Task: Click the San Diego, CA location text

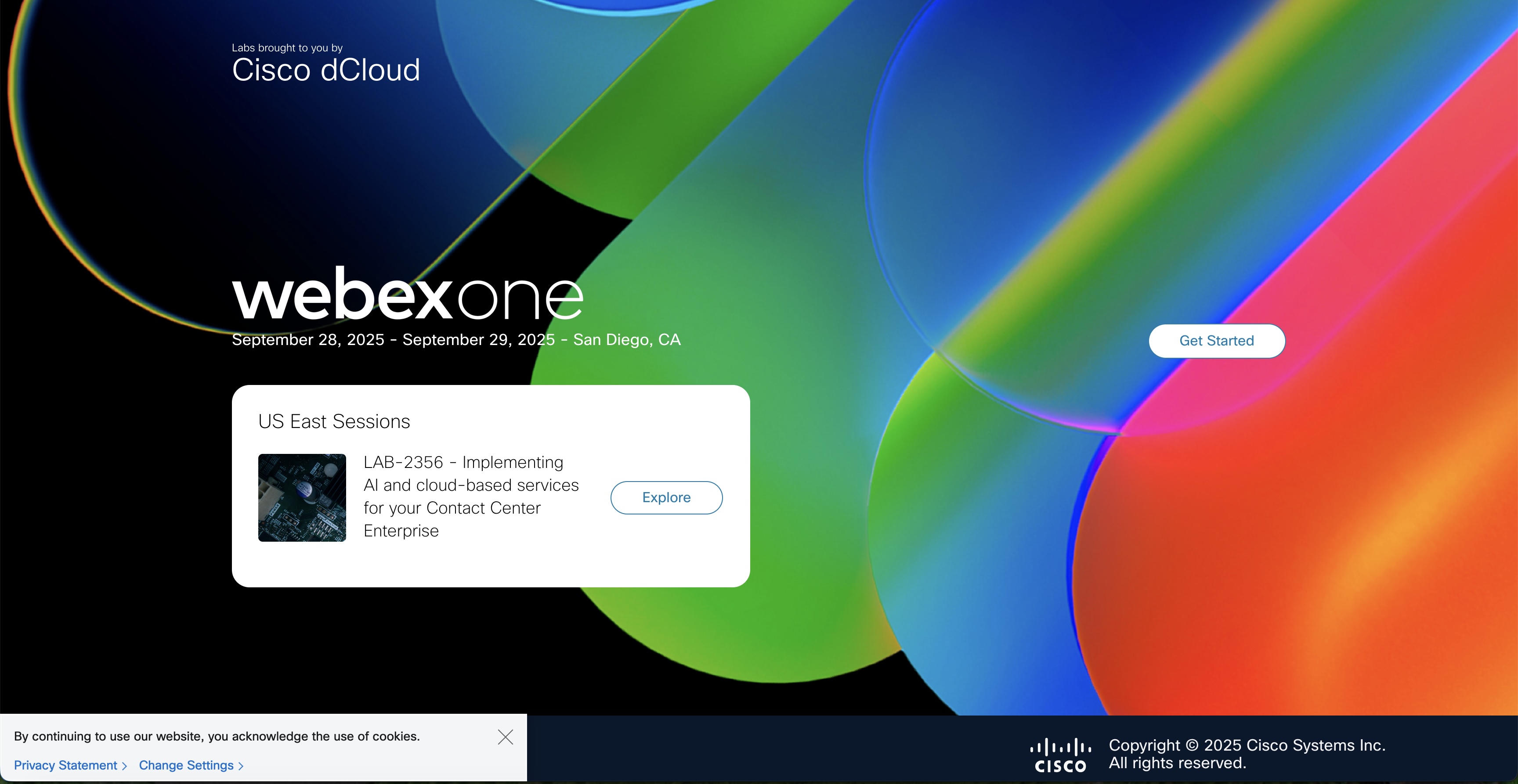Action: click(x=626, y=340)
